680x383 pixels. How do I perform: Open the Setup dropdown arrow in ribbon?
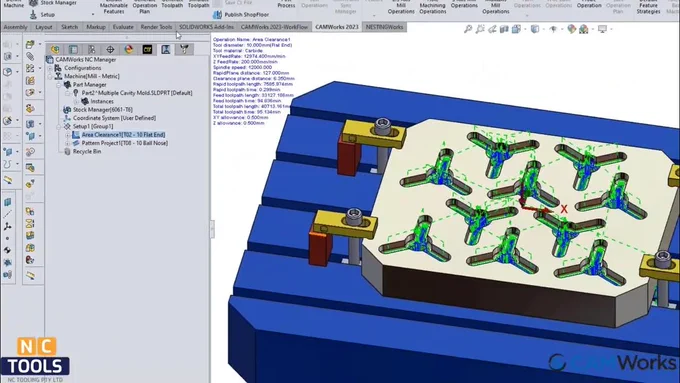[x=92, y=15]
